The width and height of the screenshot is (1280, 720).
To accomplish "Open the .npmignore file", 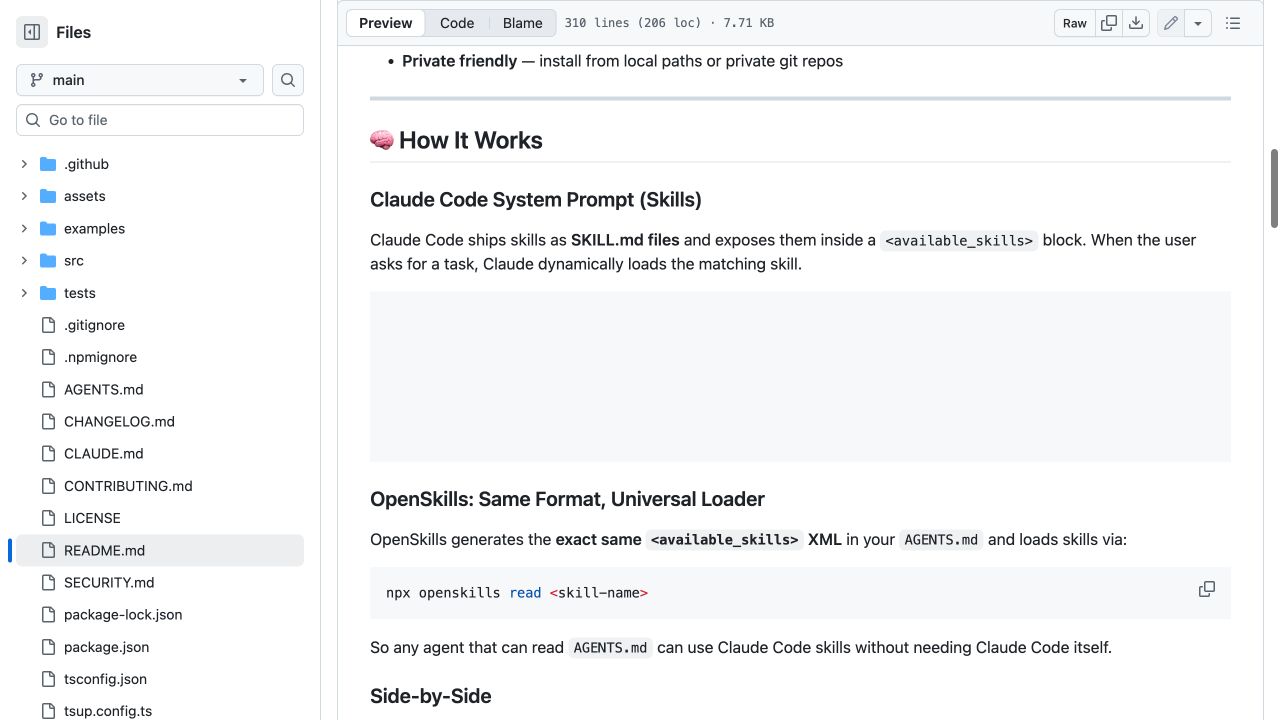I will point(100,357).
